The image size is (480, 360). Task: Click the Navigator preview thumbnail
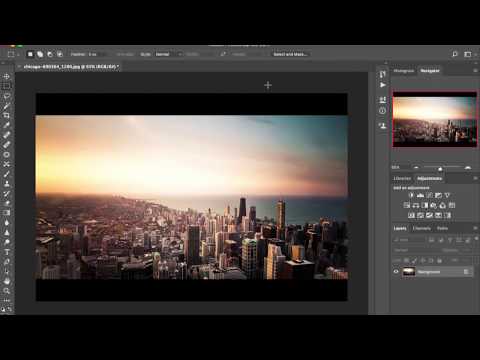pos(435,119)
